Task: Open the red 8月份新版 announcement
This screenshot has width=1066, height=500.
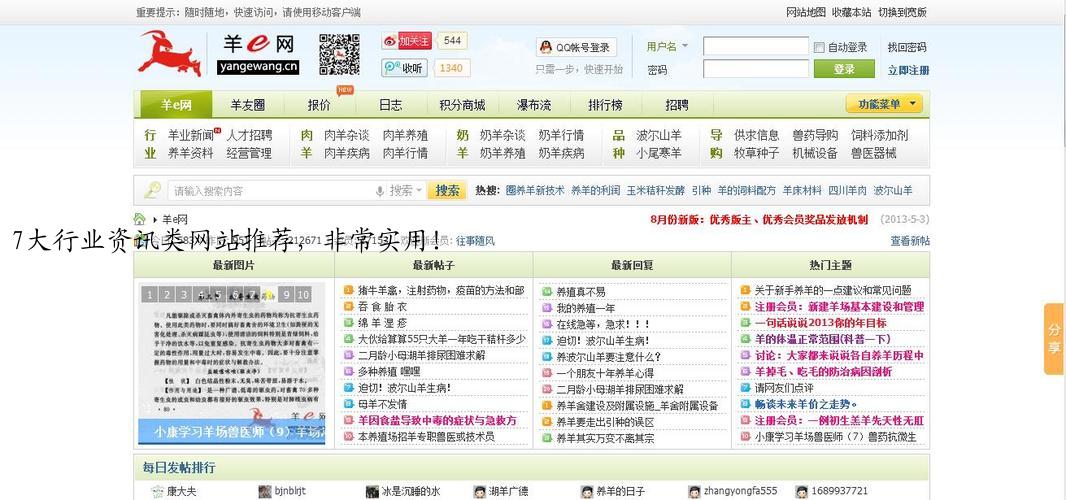Action: 759,219
